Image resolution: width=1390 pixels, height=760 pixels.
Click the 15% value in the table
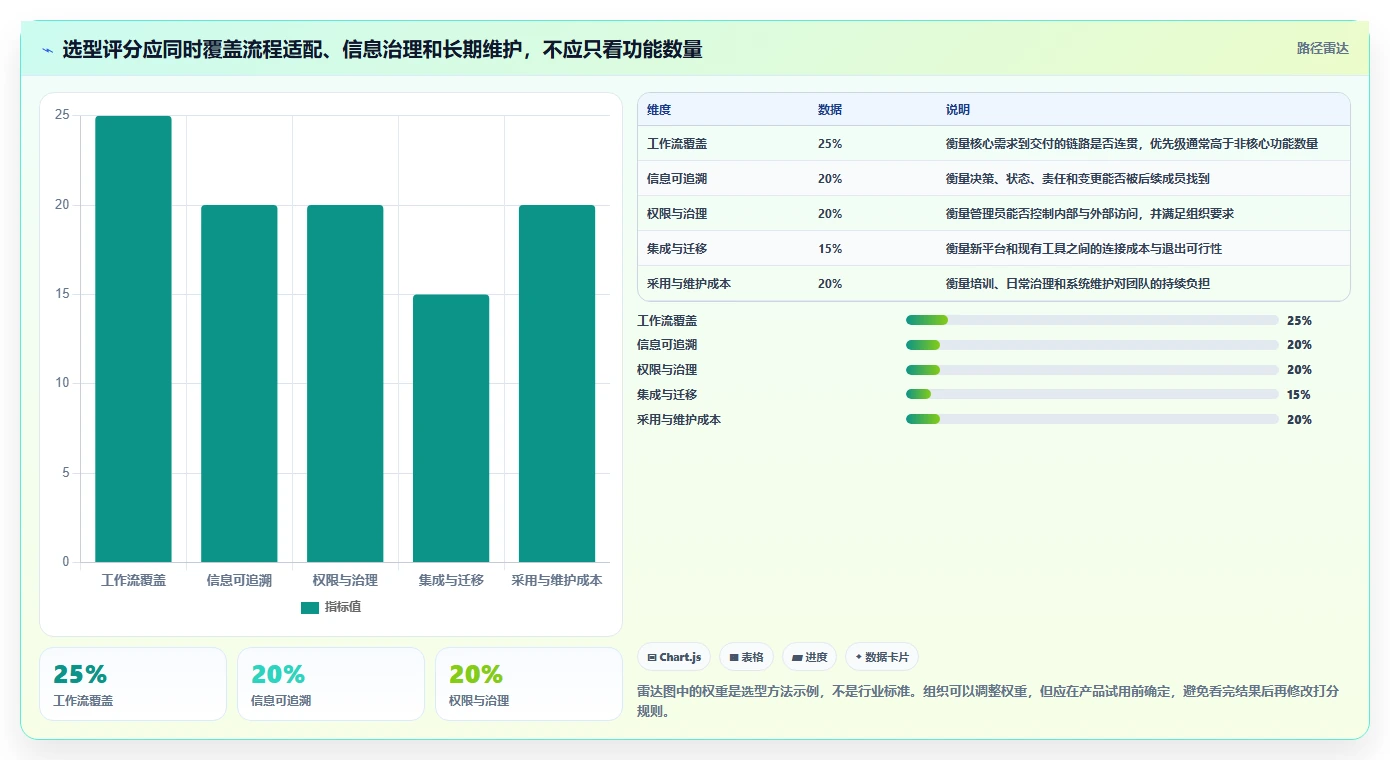pos(829,249)
